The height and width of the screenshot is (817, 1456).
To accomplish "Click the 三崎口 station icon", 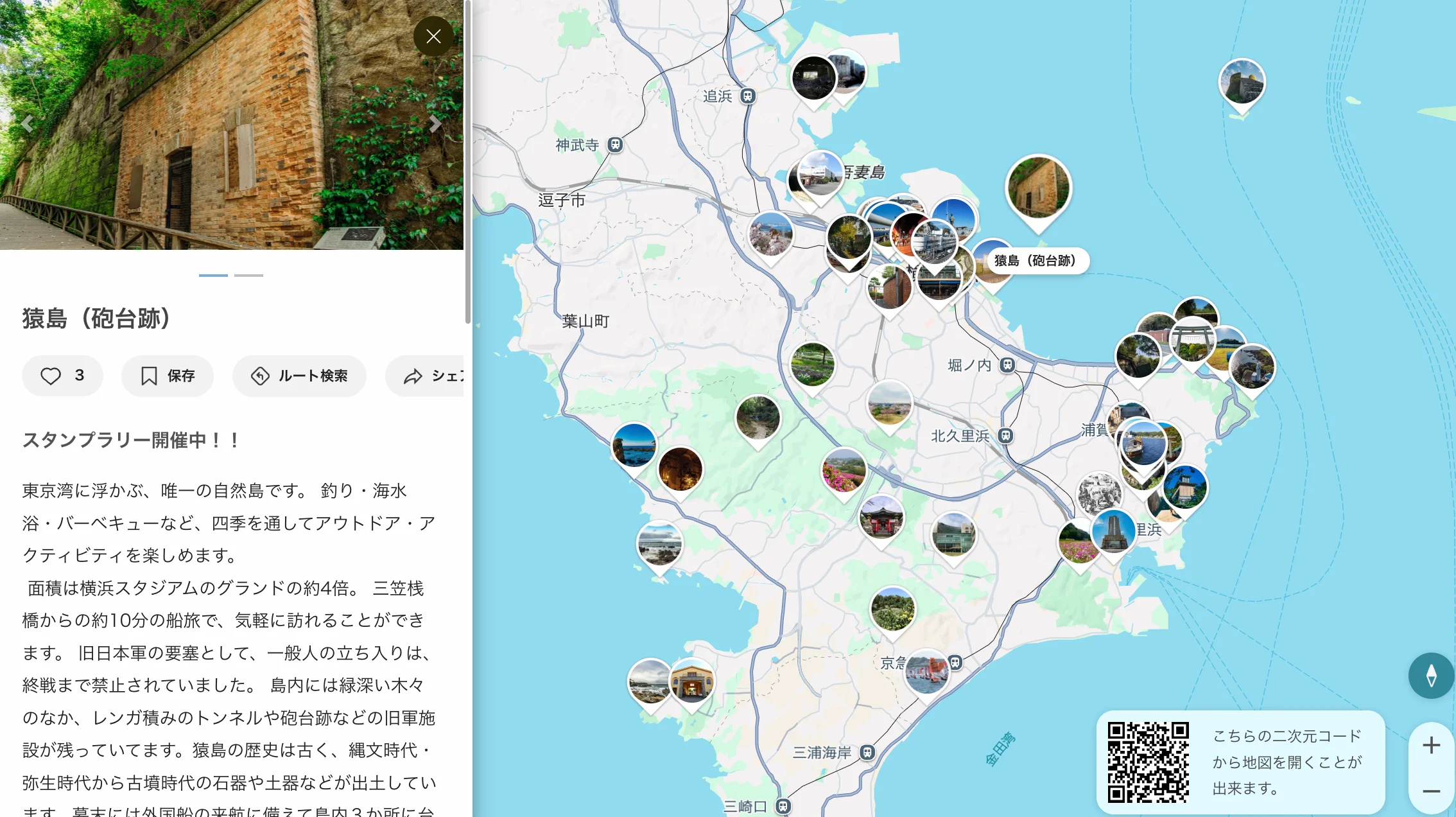I will point(783,806).
